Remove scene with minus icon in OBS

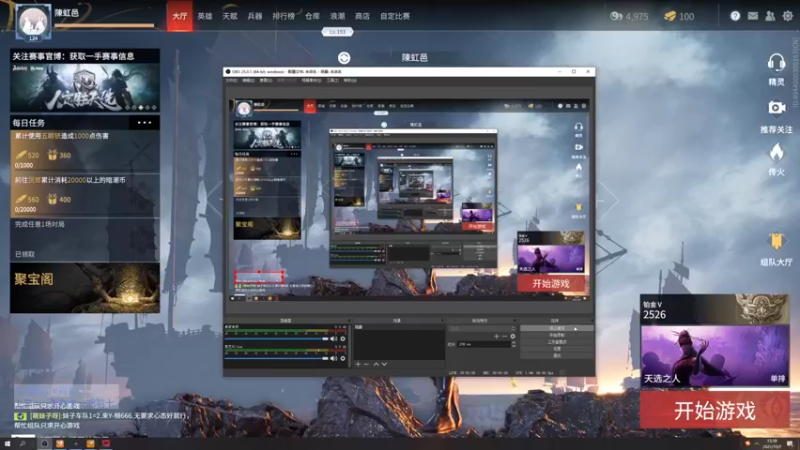click(x=366, y=364)
